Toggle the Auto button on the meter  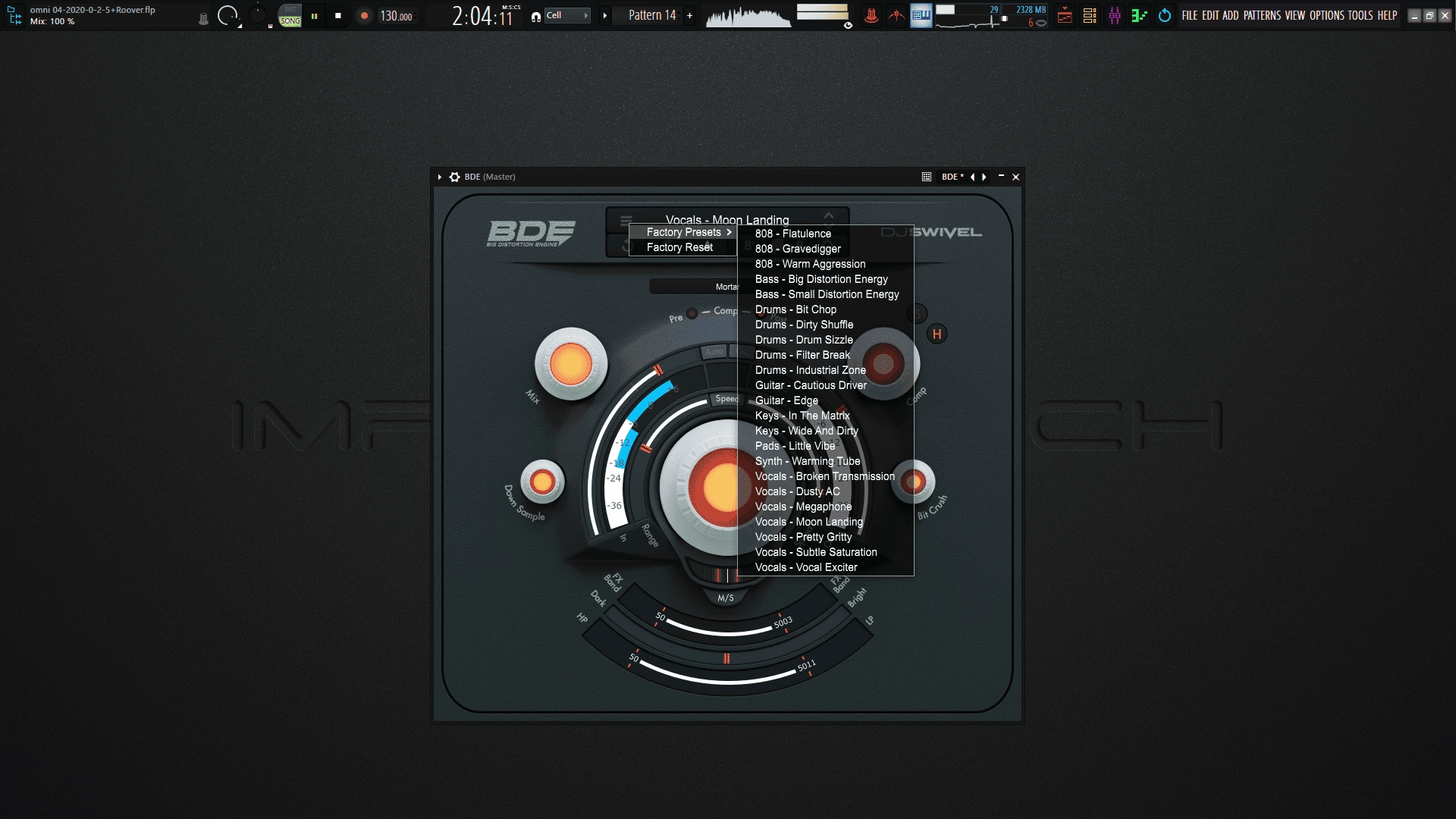[x=714, y=351]
